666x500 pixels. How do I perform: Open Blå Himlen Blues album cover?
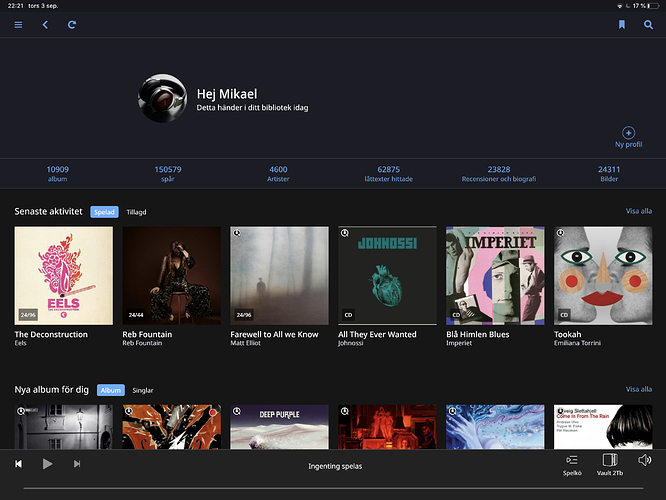[495, 276]
